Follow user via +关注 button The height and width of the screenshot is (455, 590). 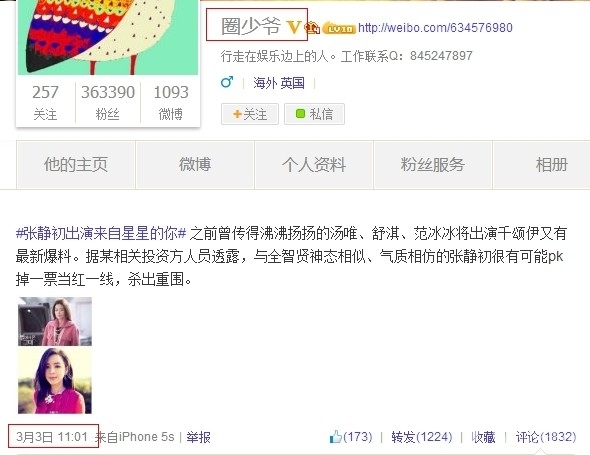(250, 114)
